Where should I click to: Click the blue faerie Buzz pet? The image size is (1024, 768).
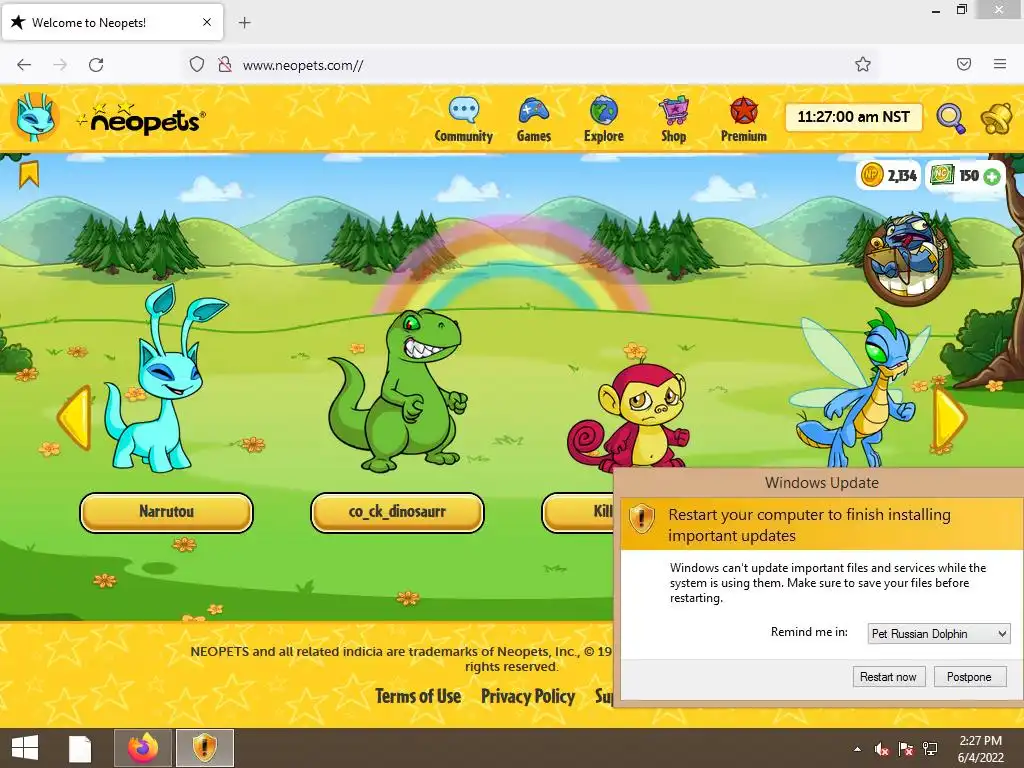coord(862,389)
